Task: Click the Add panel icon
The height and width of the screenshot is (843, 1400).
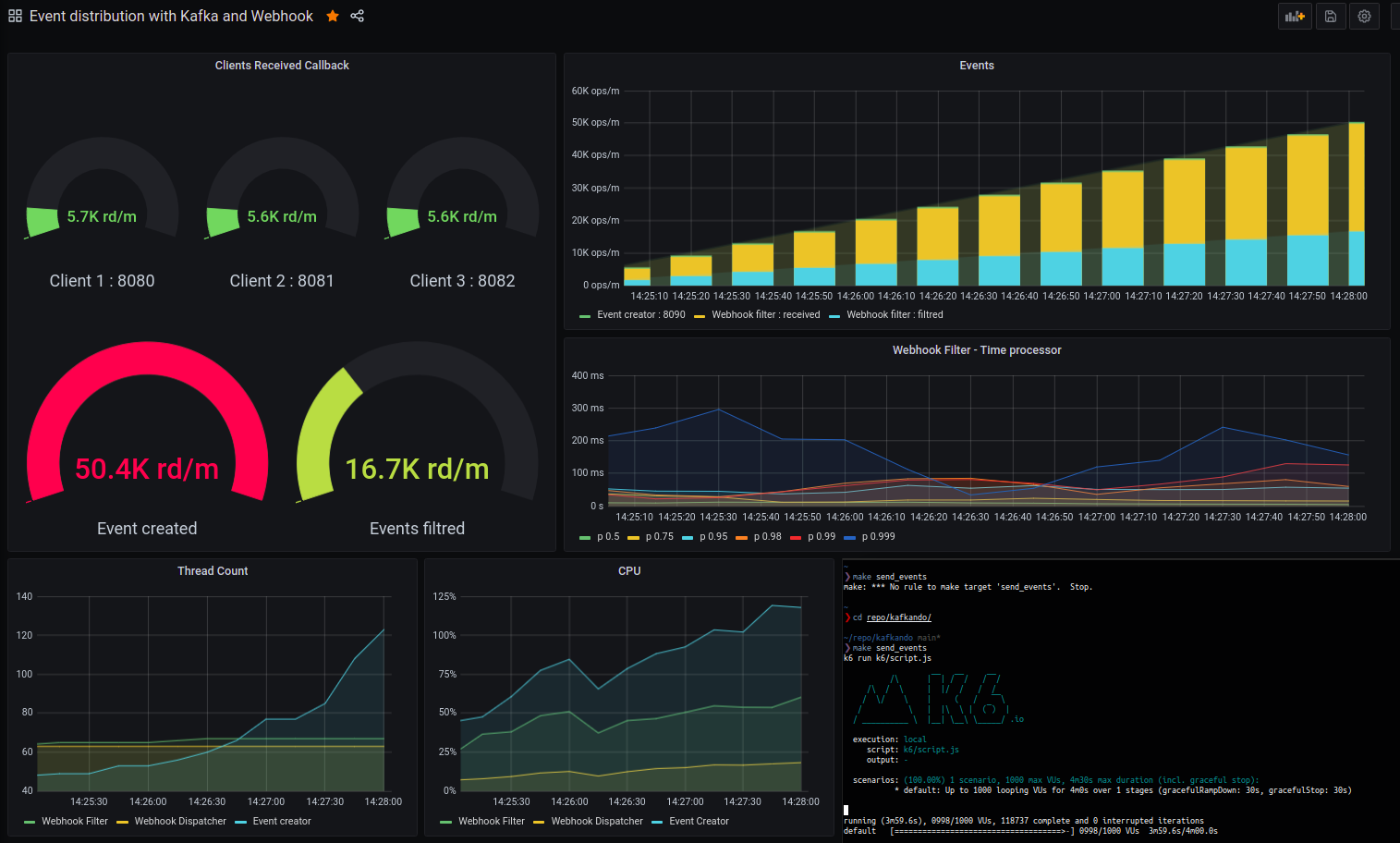Action: [1295, 16]
